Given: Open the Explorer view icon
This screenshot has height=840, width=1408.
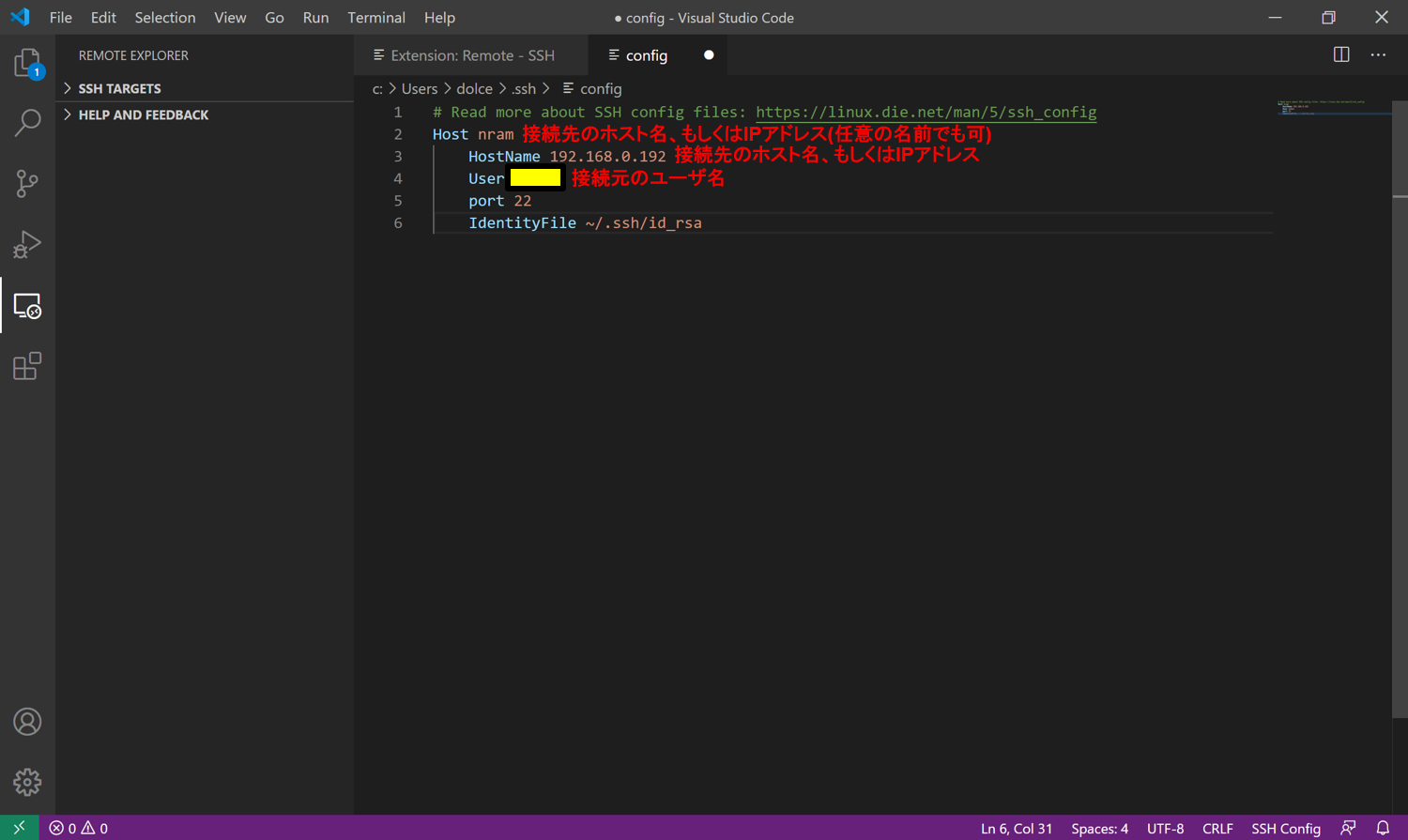Looking at the screenshot, I should click(x=27, y=63).
